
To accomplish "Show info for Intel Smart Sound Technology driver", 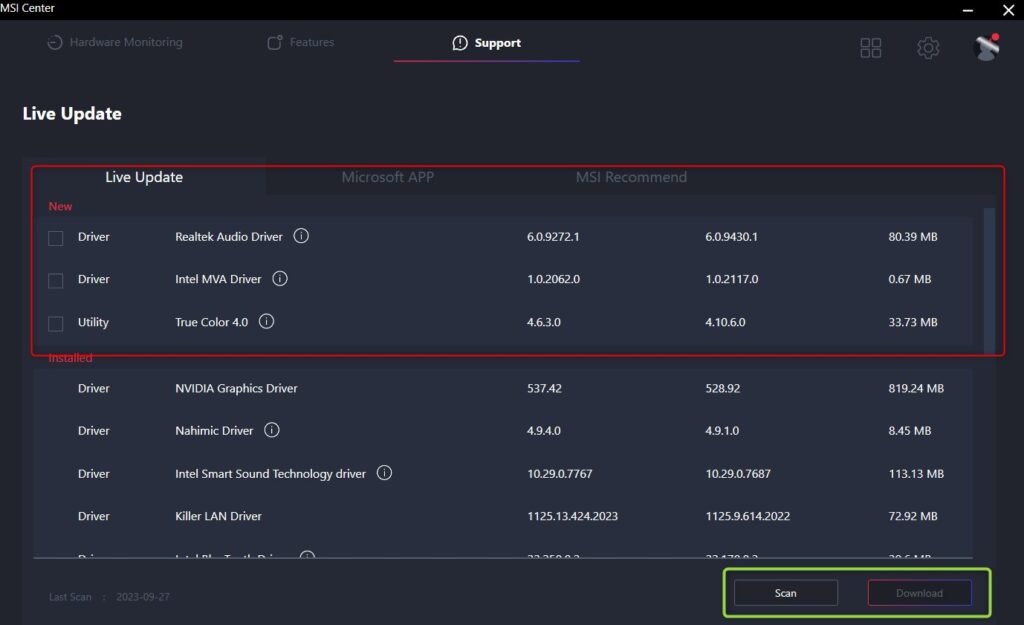I will (x=385, y=473).
